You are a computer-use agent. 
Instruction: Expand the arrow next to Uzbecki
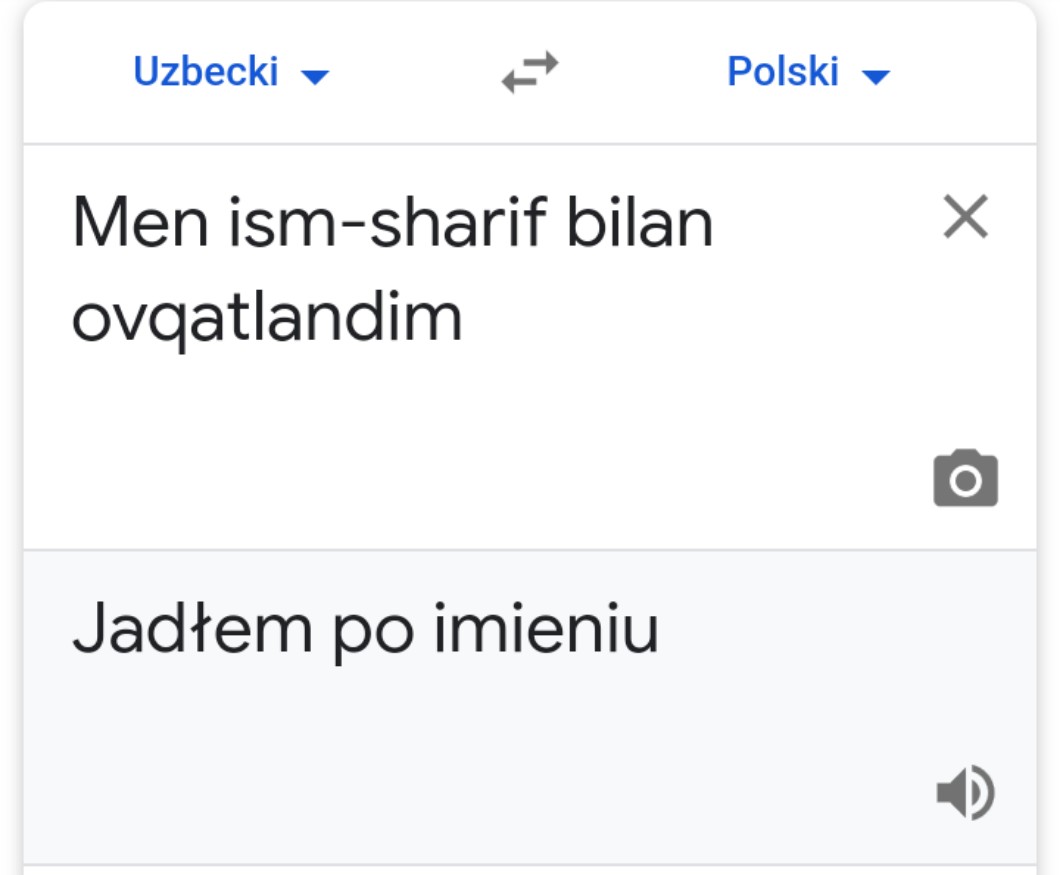[x=315, y=76]
